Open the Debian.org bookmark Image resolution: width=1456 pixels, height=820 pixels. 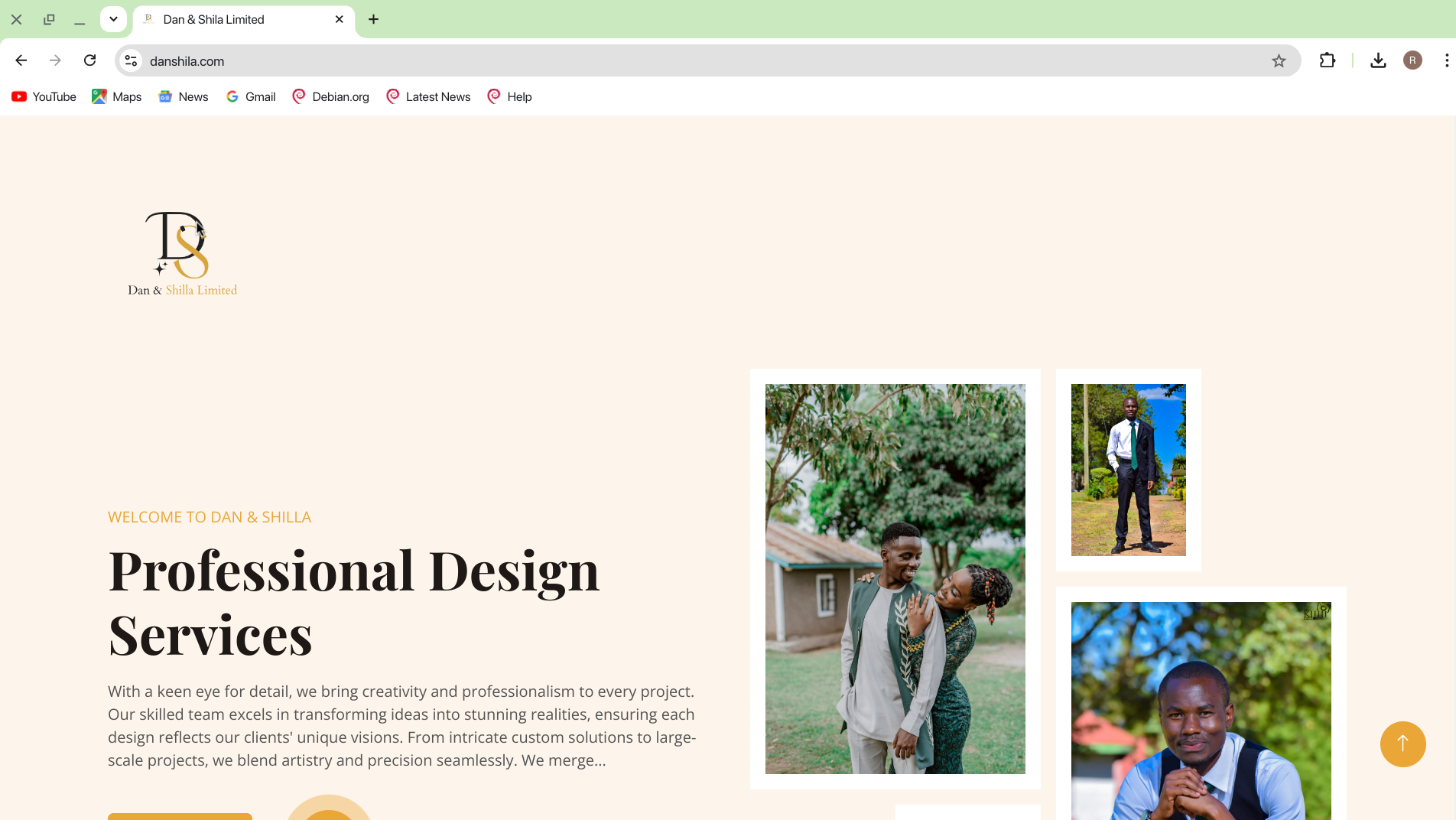click(330, 96)
